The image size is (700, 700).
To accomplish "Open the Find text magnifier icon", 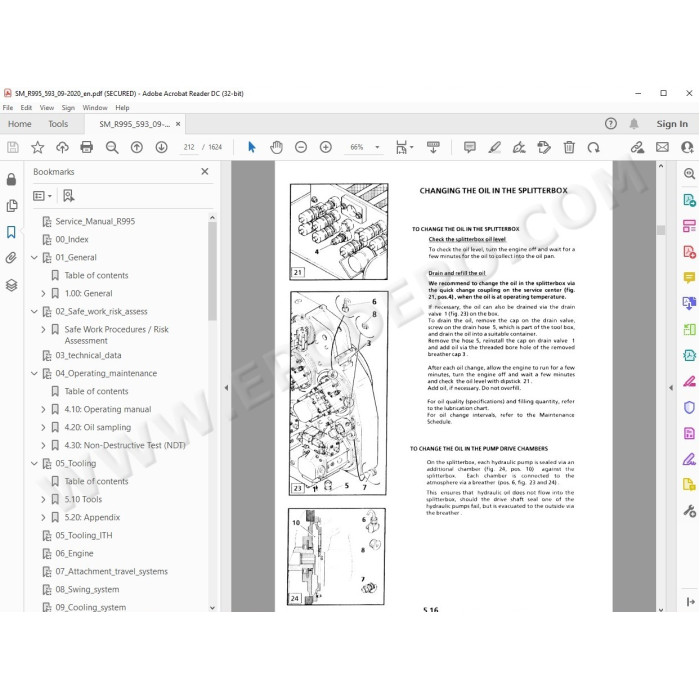I will [x=112, y=147].
